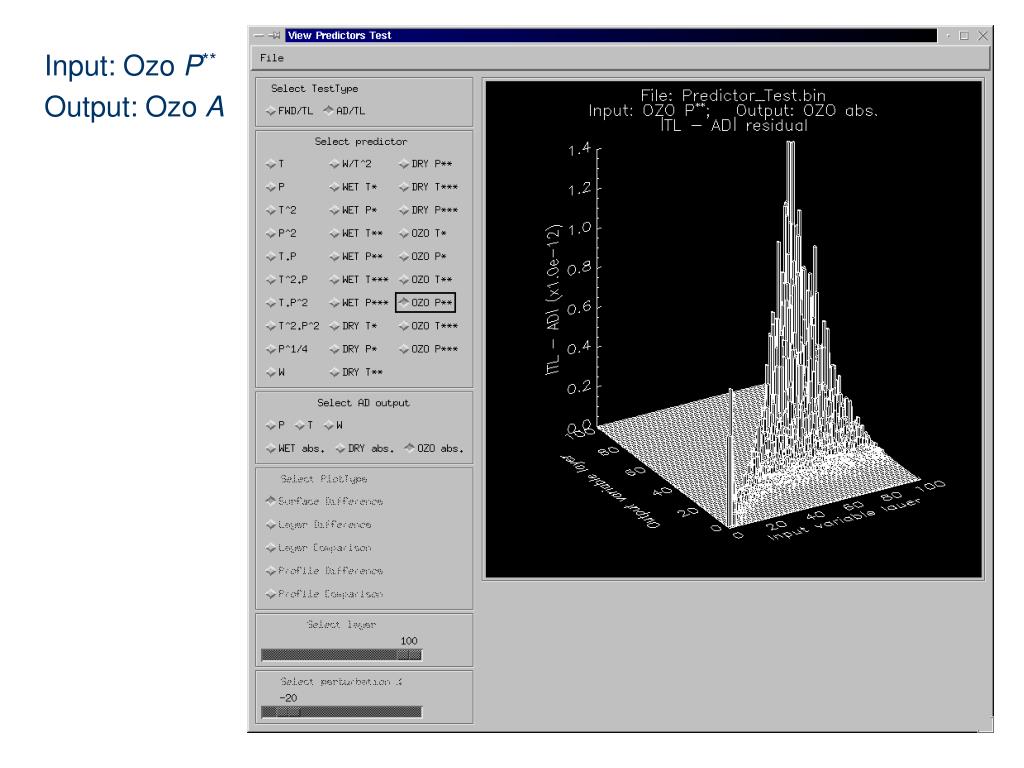Screen dimensions: 1024x768
Task: Click the Select layer slider
Action: click(342, 655)
